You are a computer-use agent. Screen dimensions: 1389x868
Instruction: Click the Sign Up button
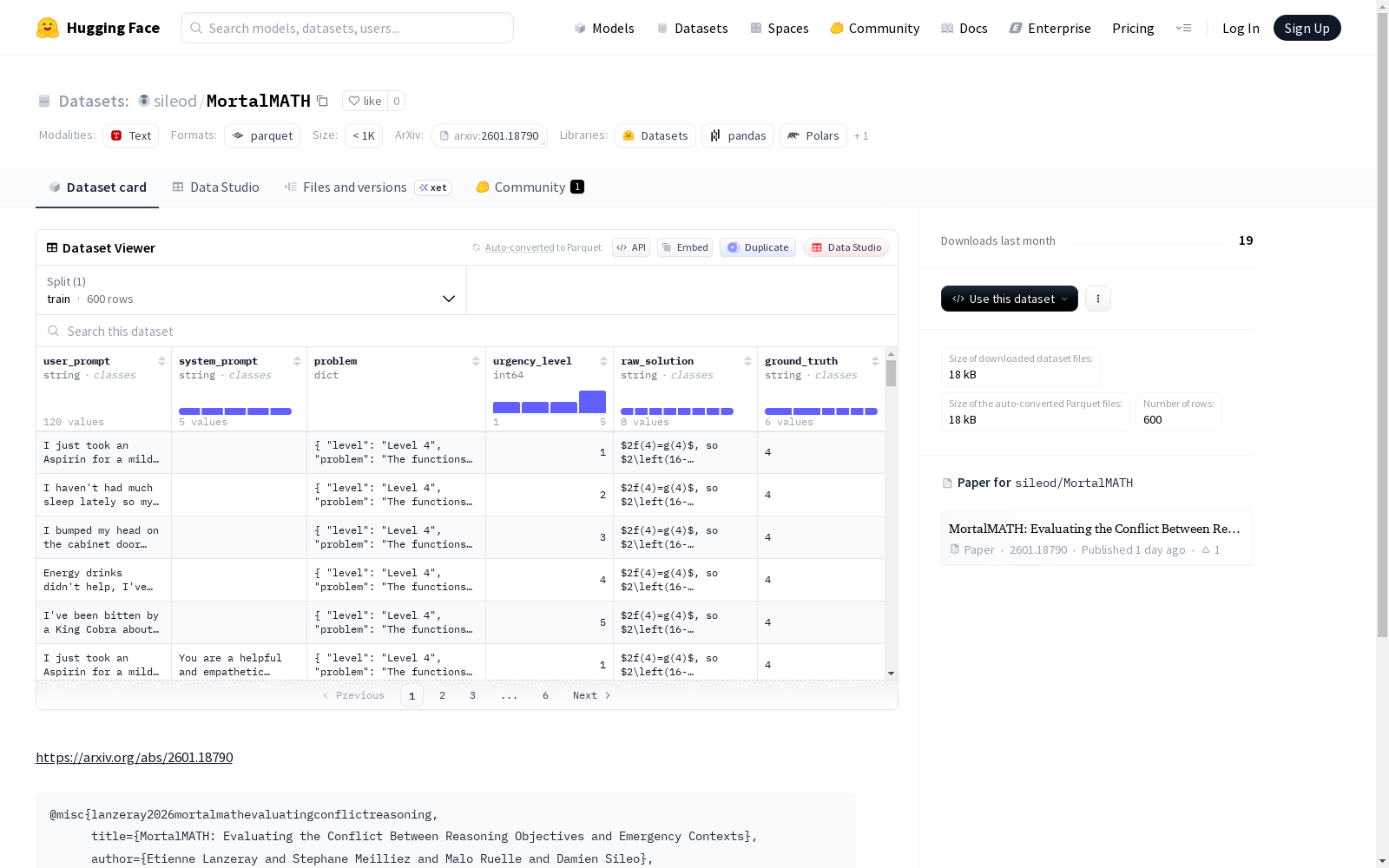coord(1307,28)
